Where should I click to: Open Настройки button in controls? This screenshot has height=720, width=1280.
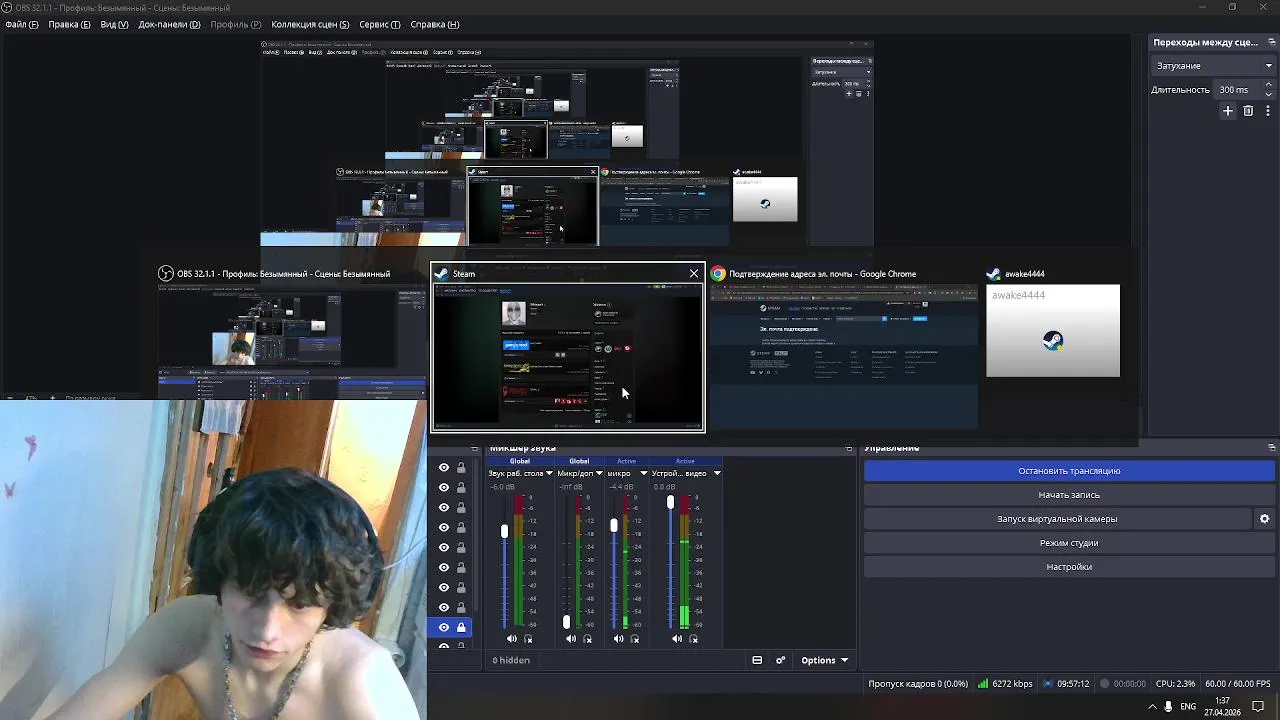(1069, 567)
